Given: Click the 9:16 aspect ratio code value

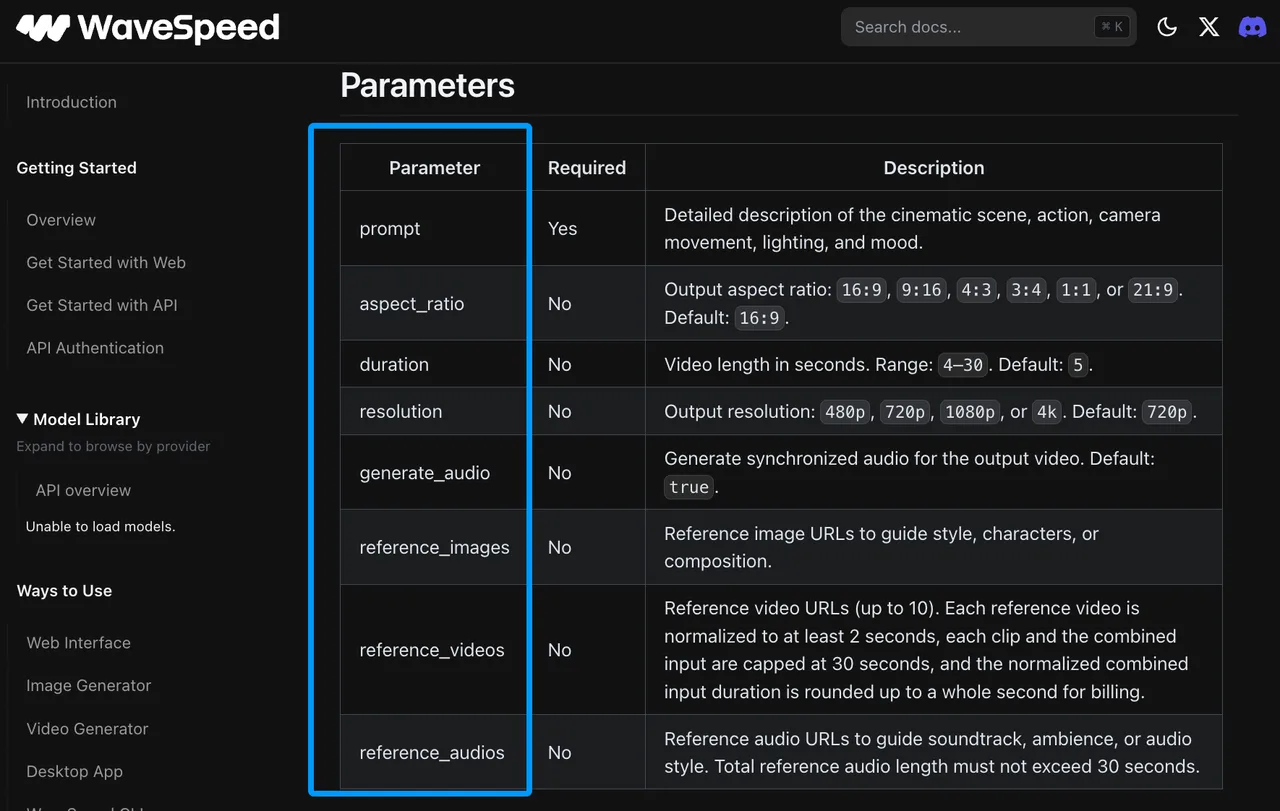Looking at the screenshot, I should click(x=920, y=291).
